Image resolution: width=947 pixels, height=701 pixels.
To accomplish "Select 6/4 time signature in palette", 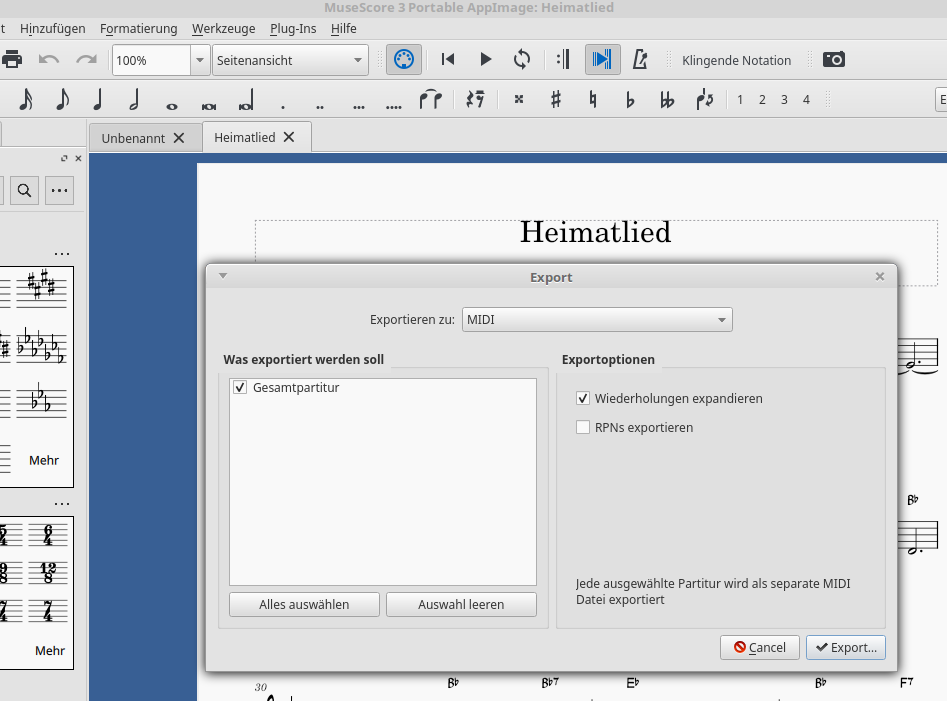I will point(48,534).
